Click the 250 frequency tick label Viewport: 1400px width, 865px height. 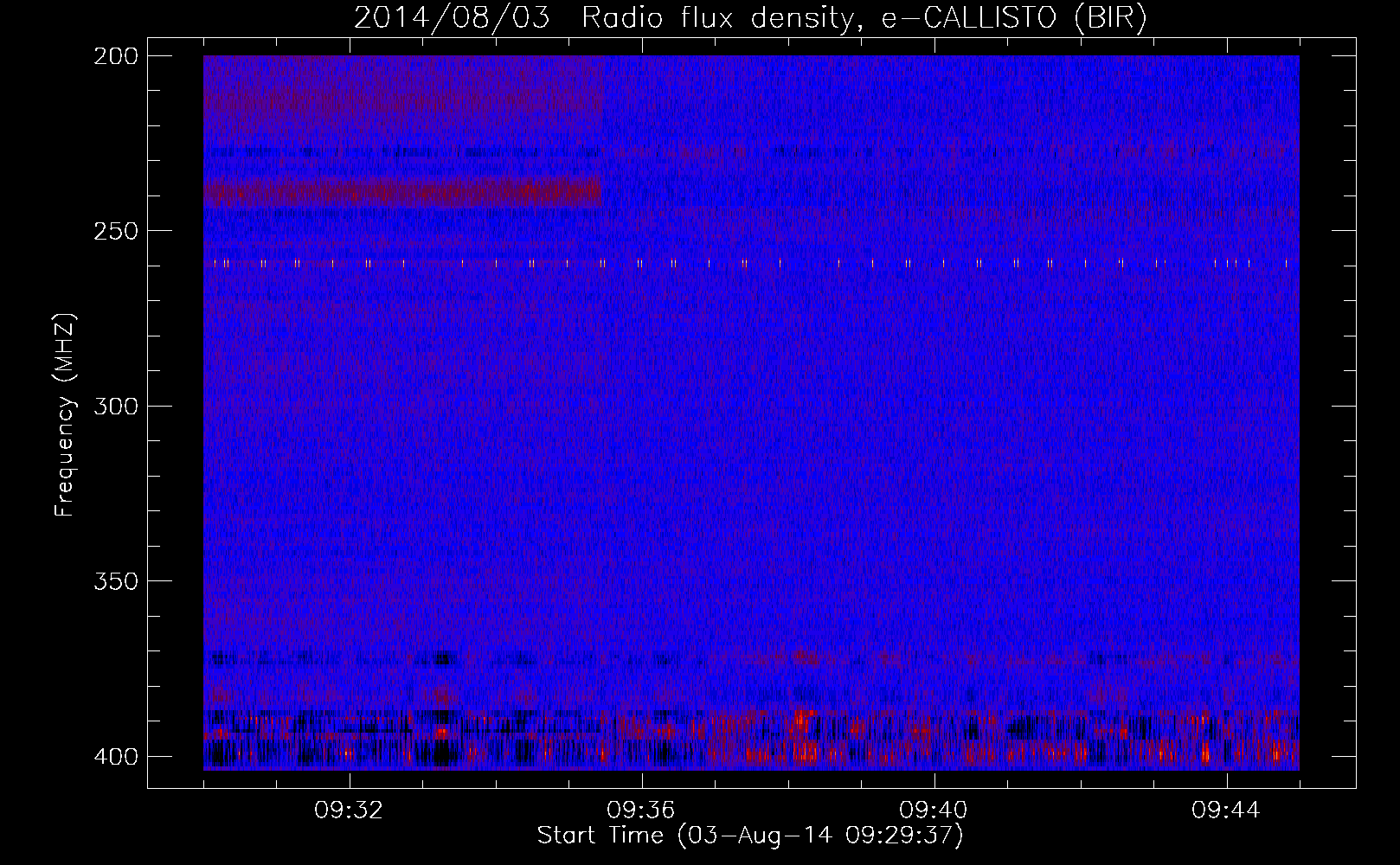click(x=115, y=231)
